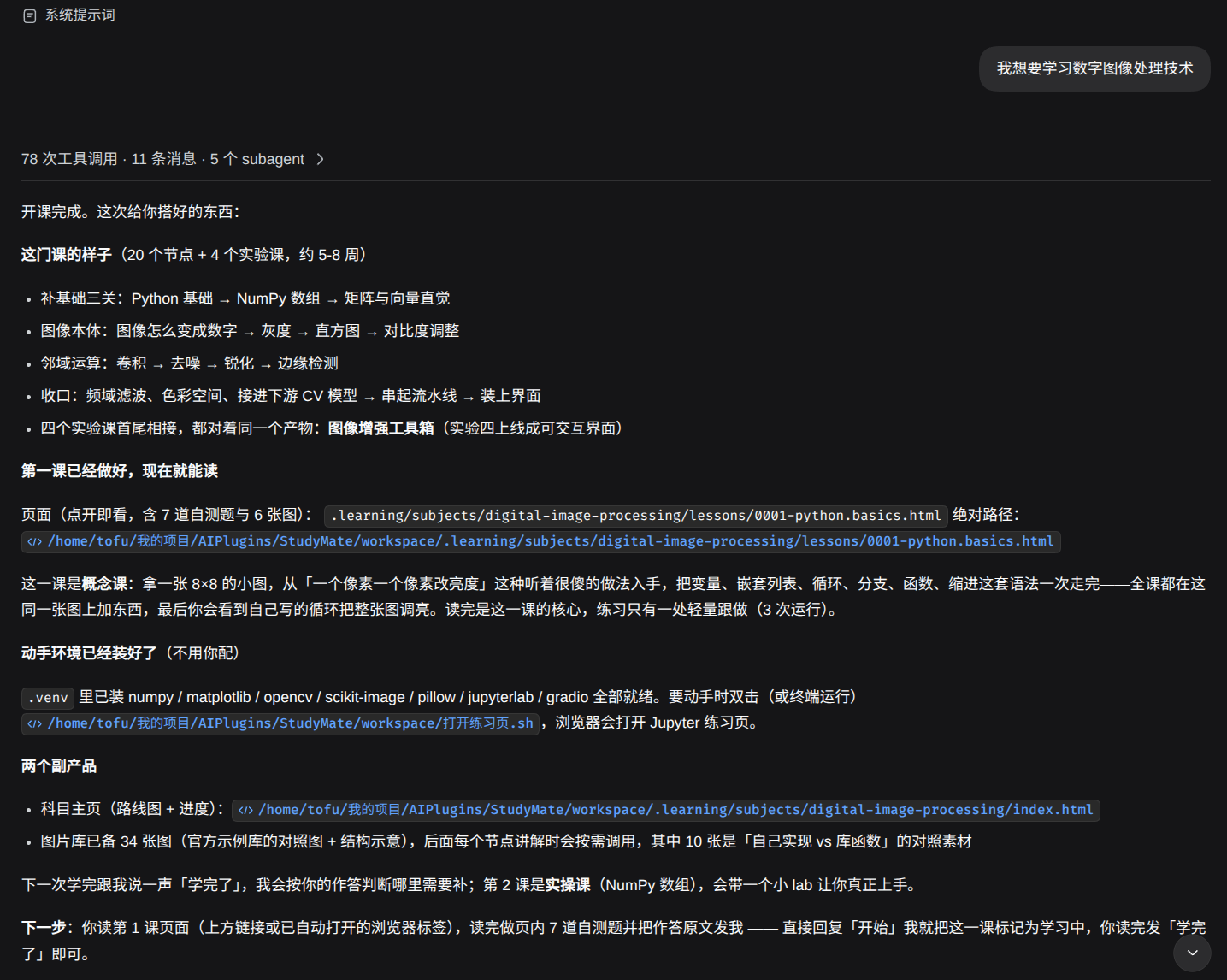Viewport: 1227px width, 980px height.
Task: Click heading 动手环境已经装好了
Action: pos(89,653)
